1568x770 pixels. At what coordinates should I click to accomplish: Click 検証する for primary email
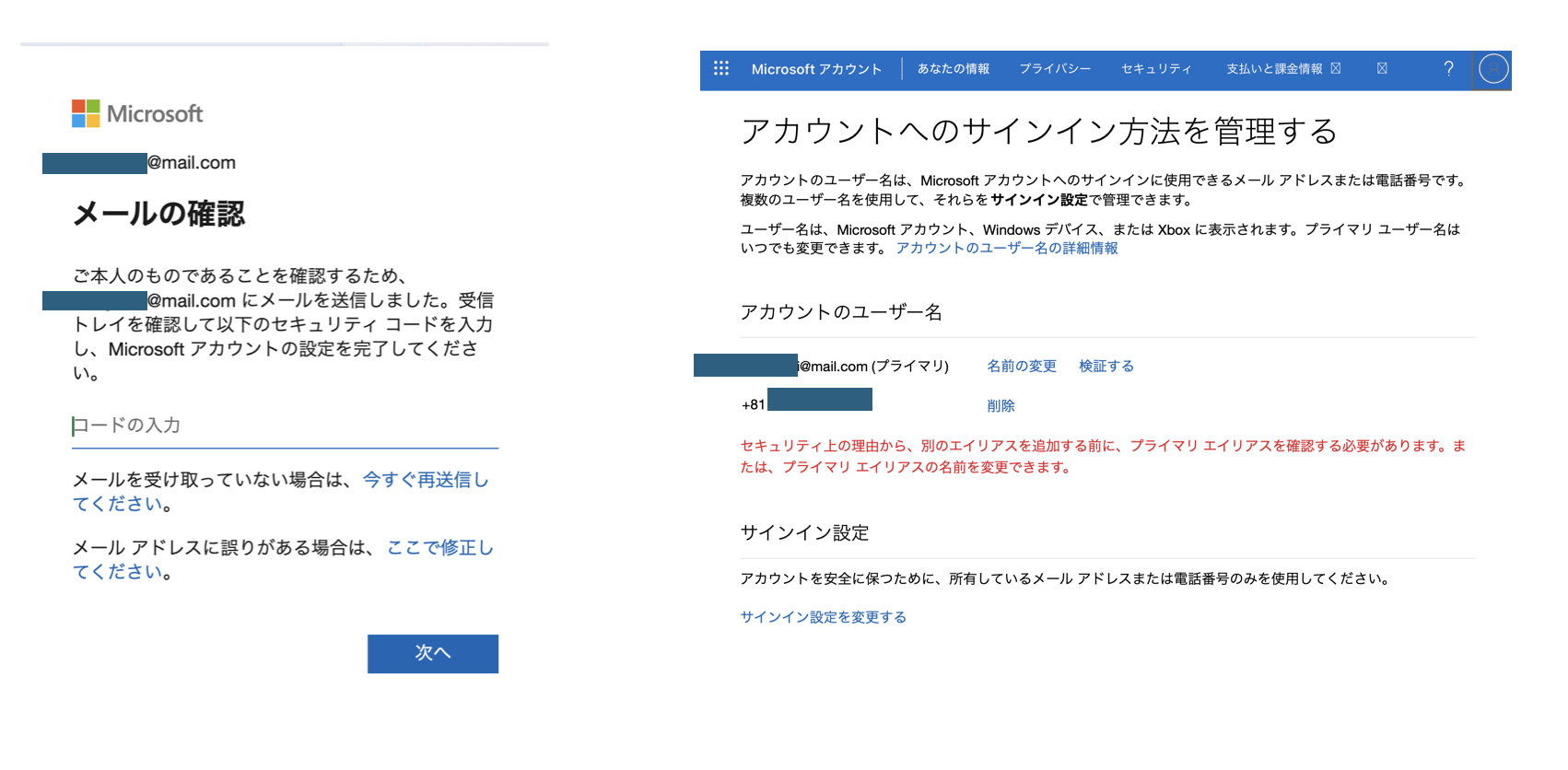(x=1106, y=366)
